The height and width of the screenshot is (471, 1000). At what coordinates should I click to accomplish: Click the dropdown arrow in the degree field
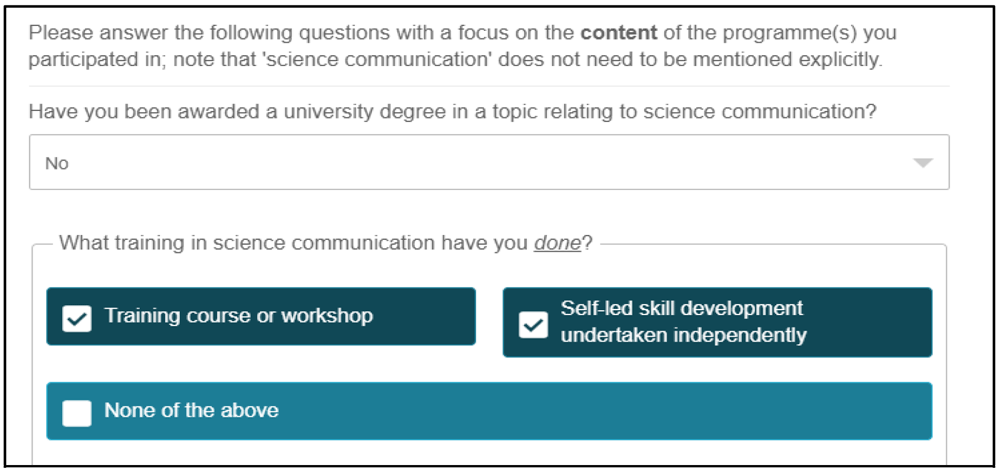click(923, 163)
